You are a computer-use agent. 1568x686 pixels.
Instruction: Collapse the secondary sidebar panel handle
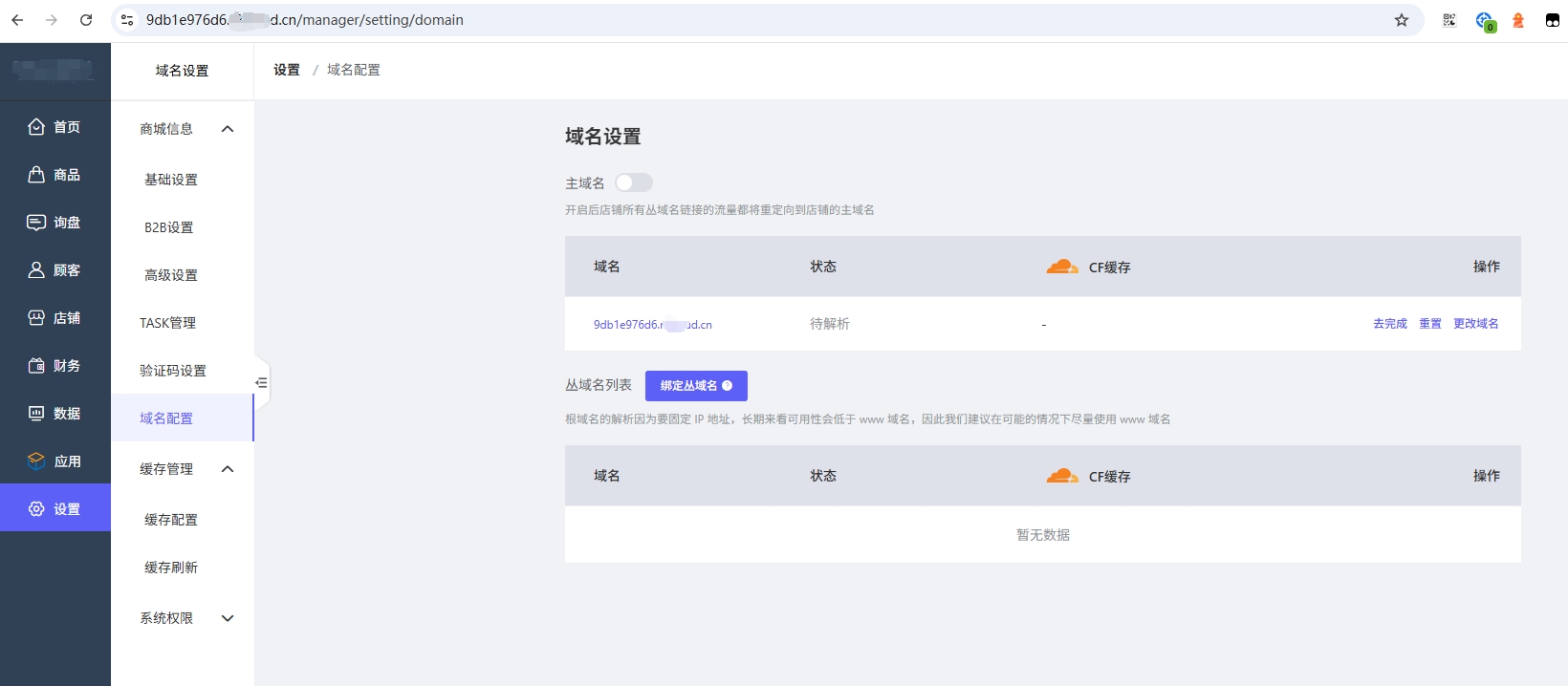261,383
